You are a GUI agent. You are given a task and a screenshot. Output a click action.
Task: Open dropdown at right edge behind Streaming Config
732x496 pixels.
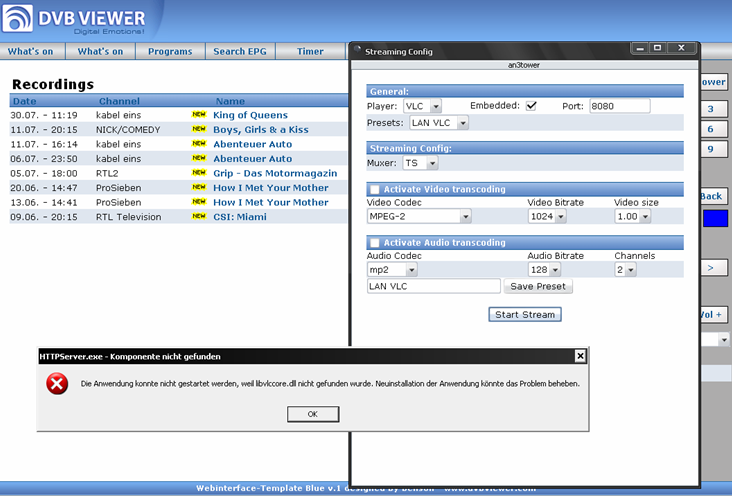coord(724,340)
